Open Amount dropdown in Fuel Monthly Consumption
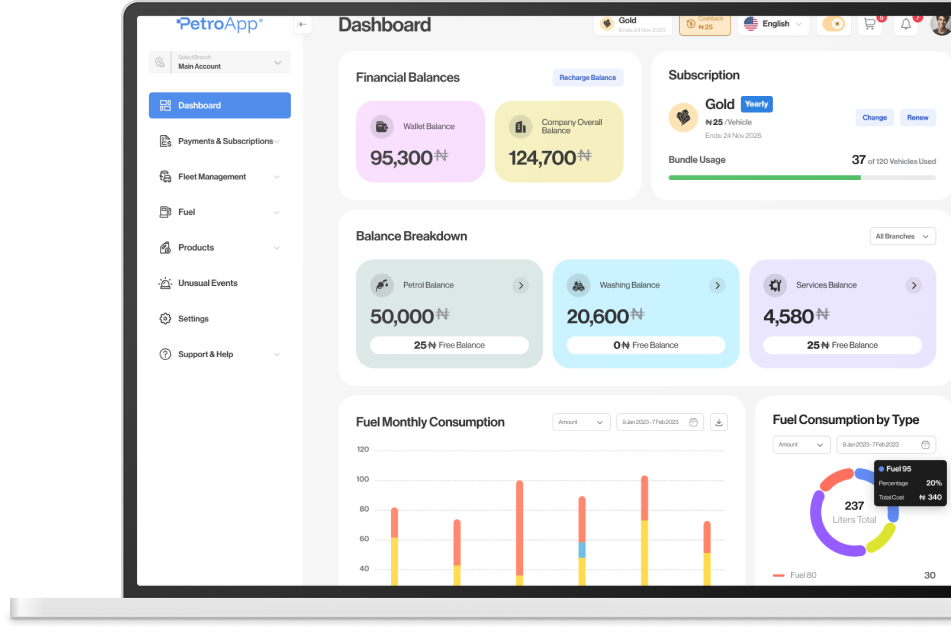 coord(581,422)
